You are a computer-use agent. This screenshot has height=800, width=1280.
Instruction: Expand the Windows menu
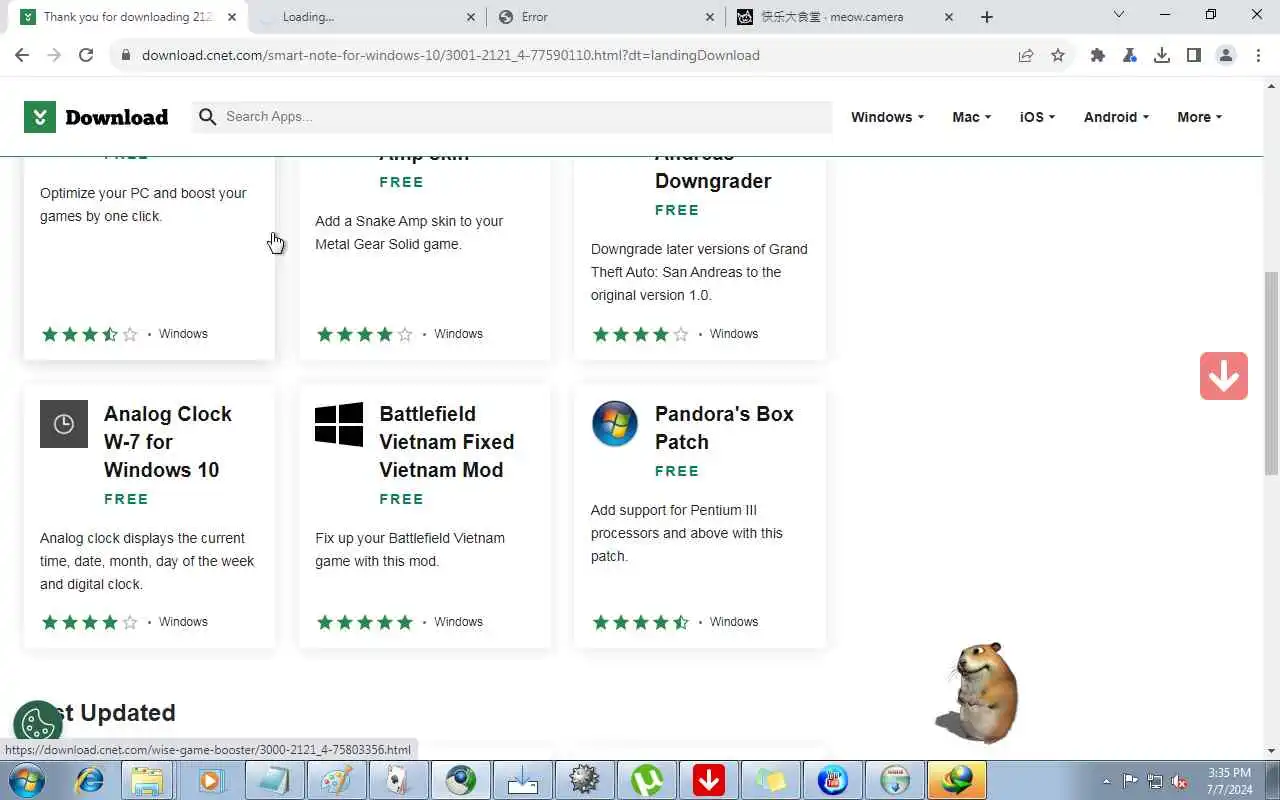click(887, 117)
